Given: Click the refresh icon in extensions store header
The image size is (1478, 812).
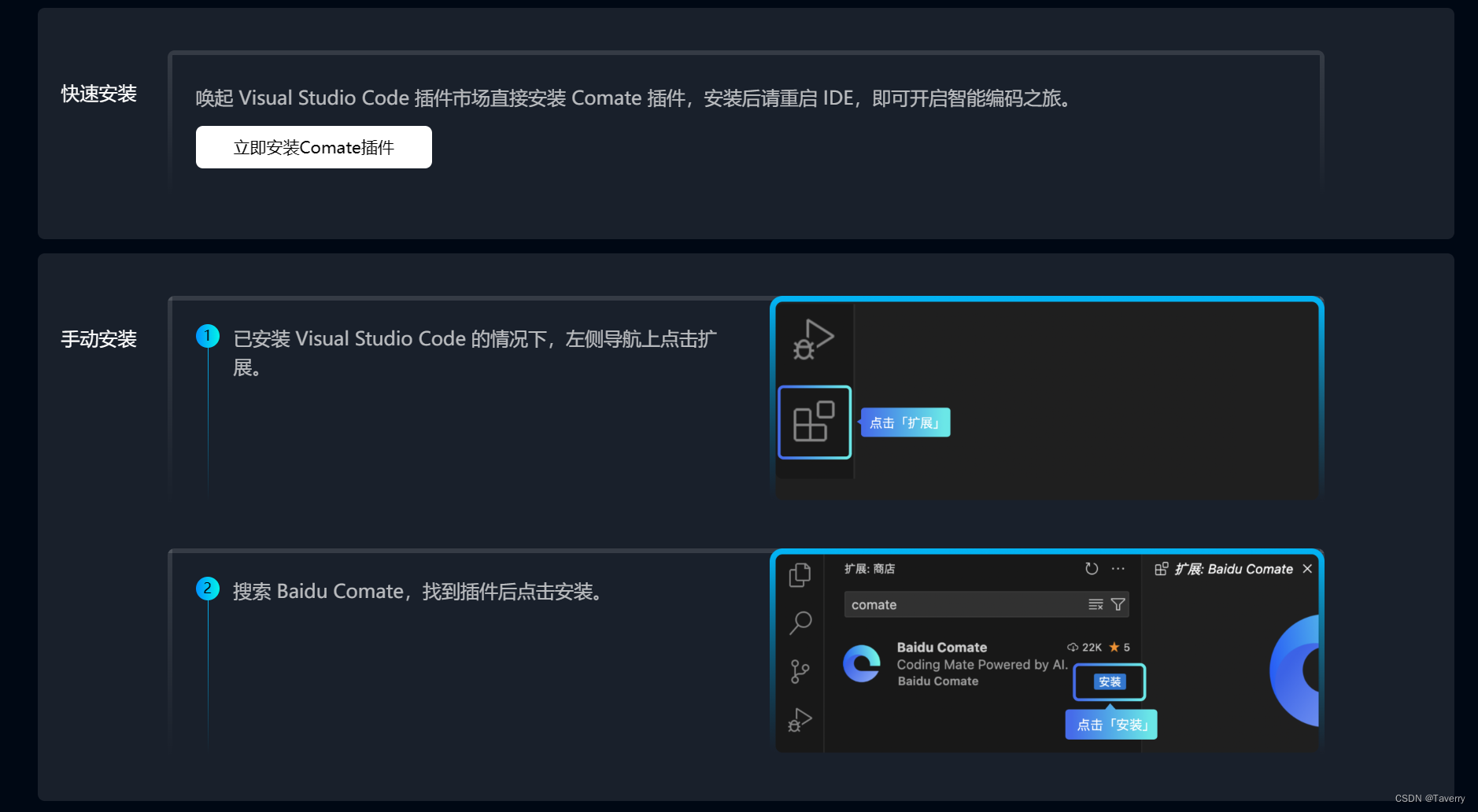Looking at the screenshot, I should tap(1092, 568).
